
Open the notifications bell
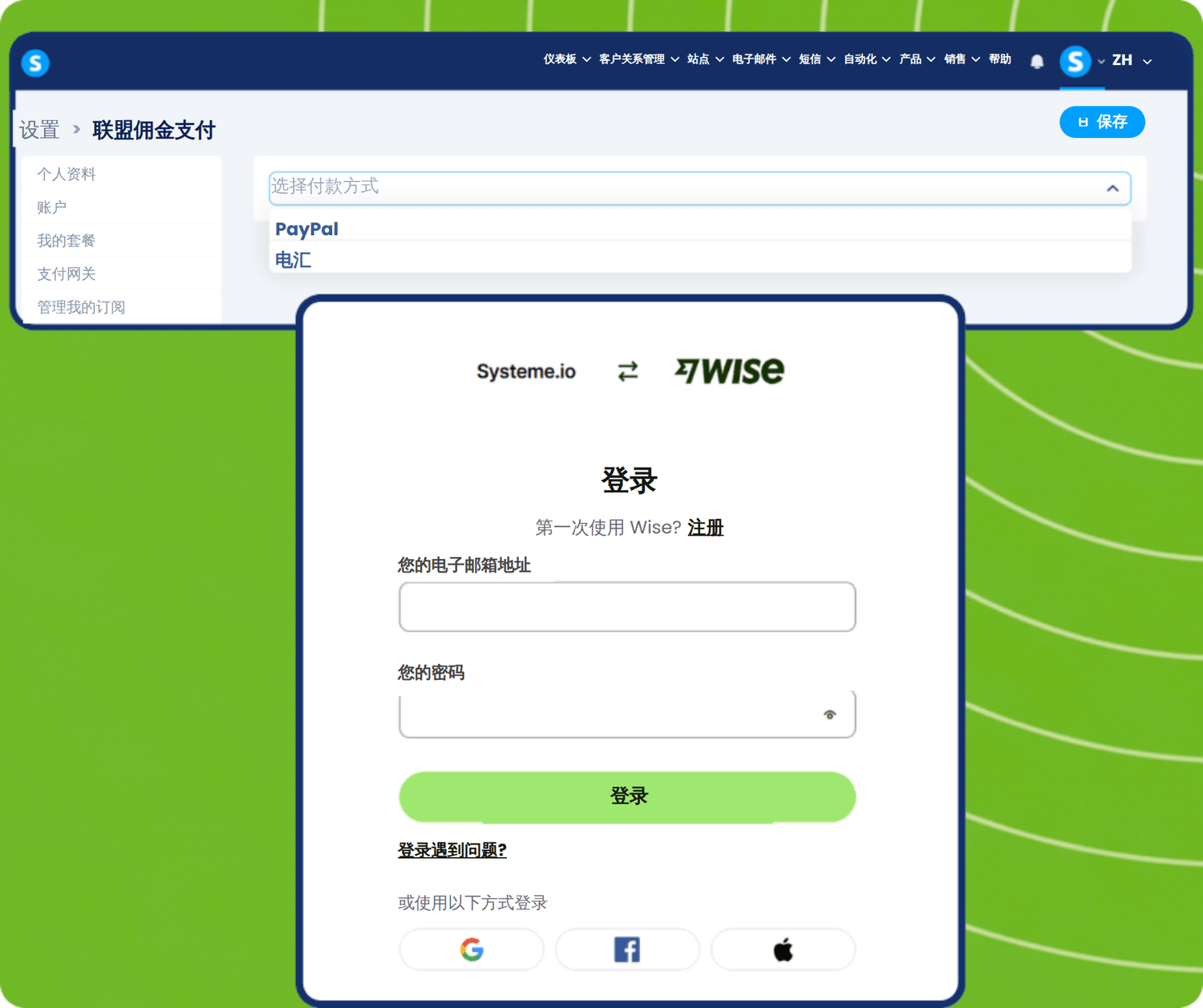click(1037, 61)
